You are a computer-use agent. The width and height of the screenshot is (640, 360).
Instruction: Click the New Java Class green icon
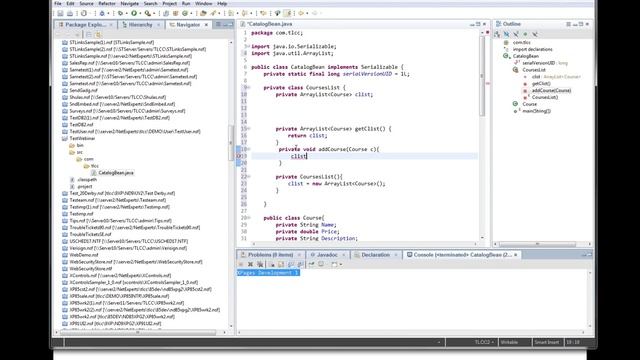tap(185, 13)
